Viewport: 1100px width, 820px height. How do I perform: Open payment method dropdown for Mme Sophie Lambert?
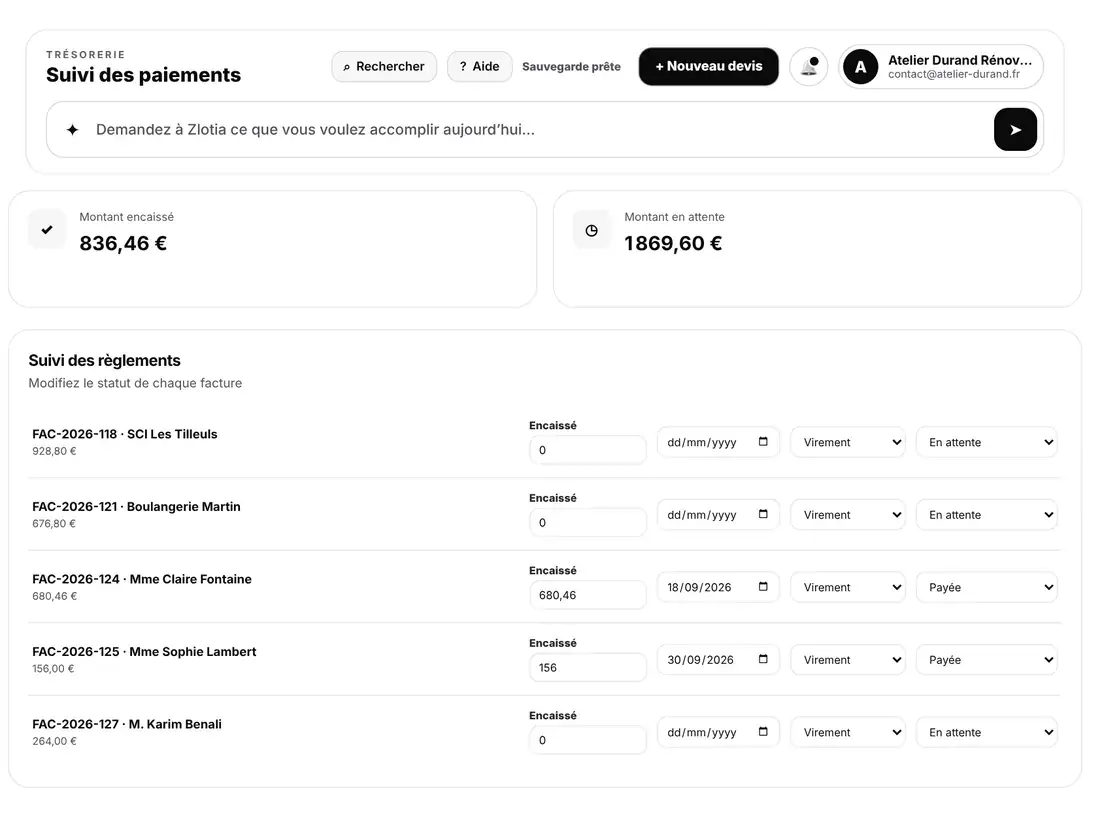tap(848, 660)
